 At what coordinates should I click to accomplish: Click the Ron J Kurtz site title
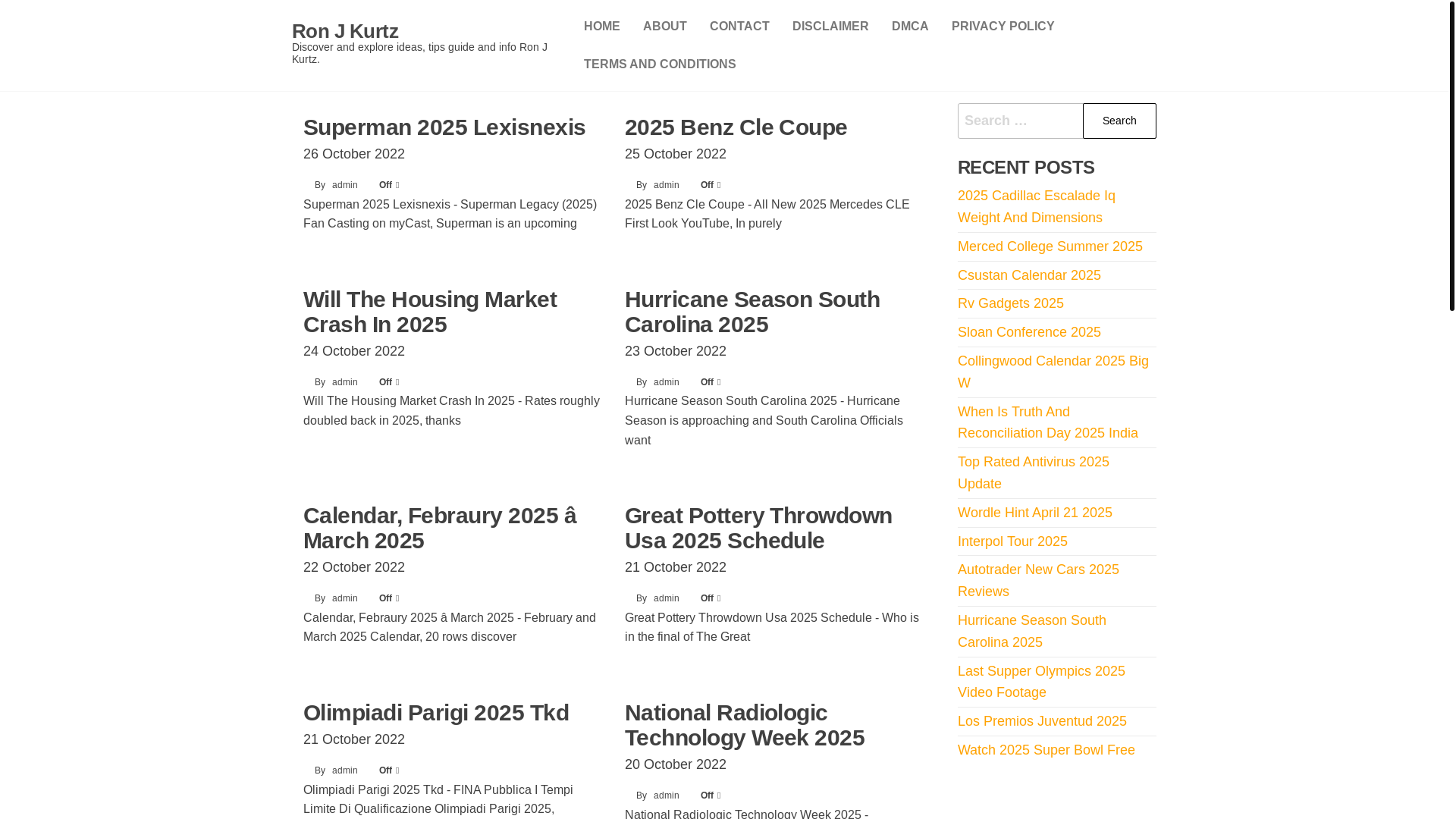coord(345,31)
